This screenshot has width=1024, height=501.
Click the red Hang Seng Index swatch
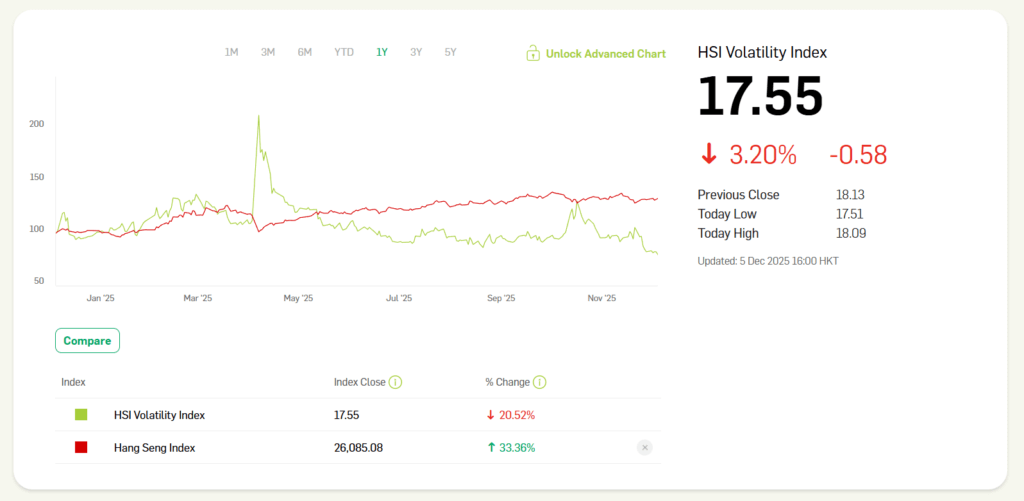click(x=81, y=448)
